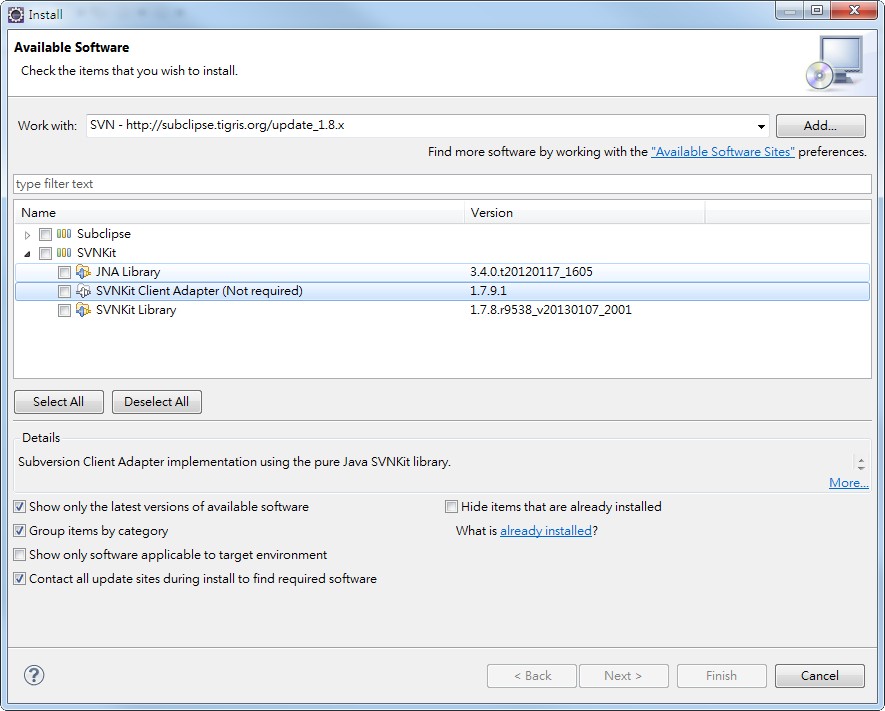Click the Subclipse category icon
This screenshot has height=711, width=885.
pyautogui.click(x=62, y=233)
